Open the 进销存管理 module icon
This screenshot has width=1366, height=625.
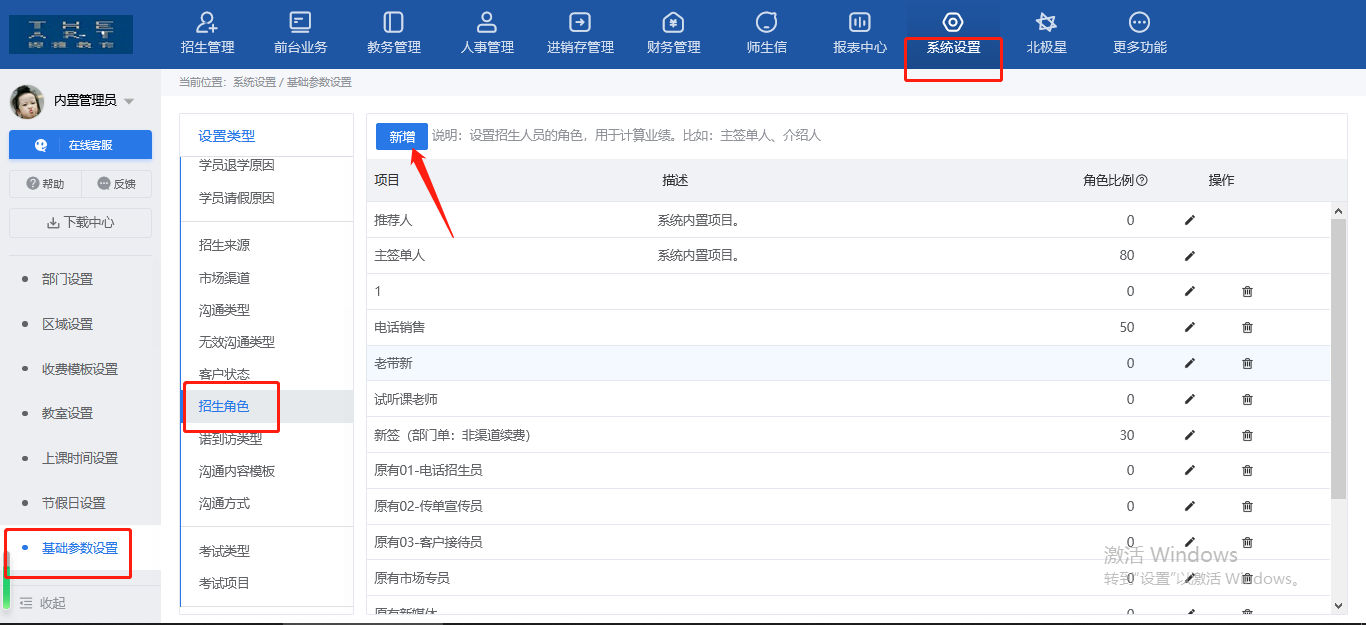580,22
